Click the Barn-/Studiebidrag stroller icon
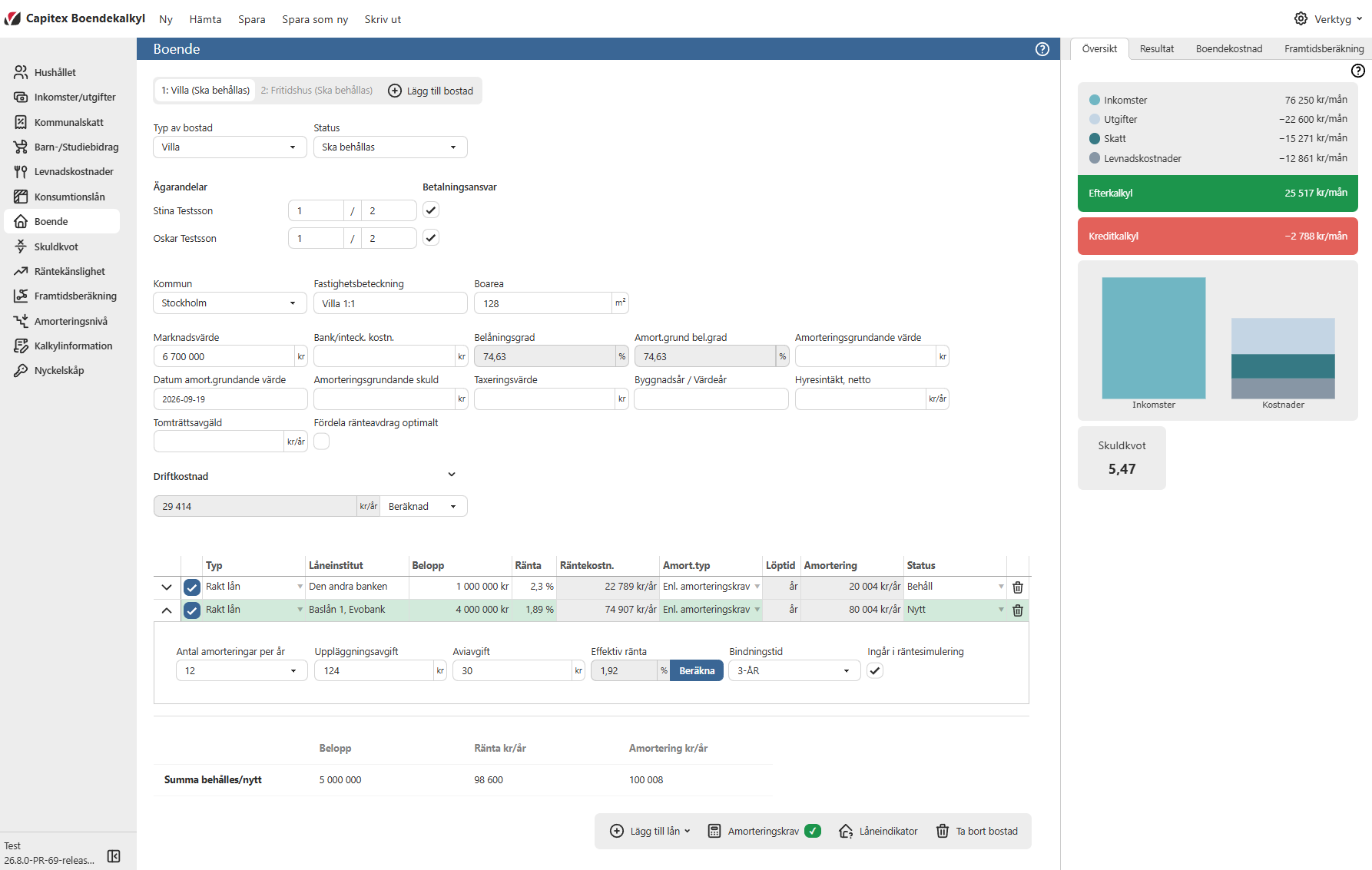The width and height of the screenshot is (1372, 870). [21, 147]
